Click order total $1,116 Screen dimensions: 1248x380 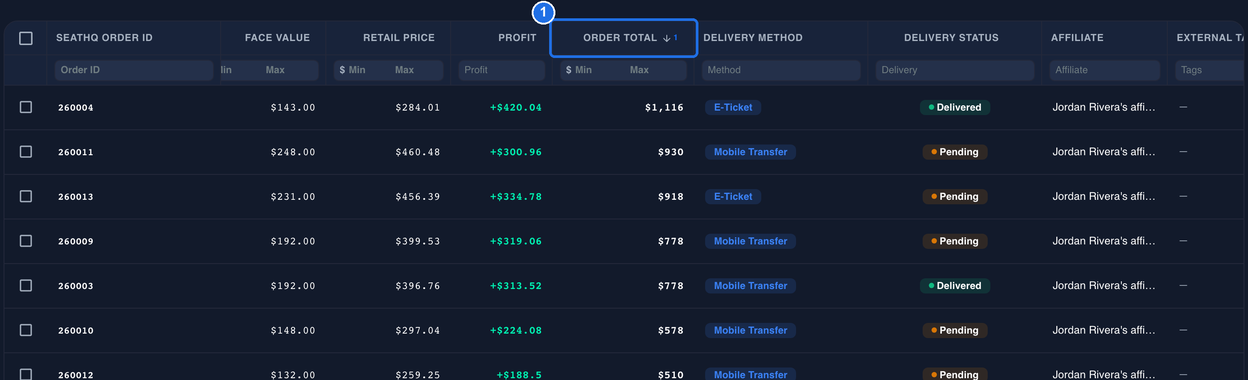[665, 107]
